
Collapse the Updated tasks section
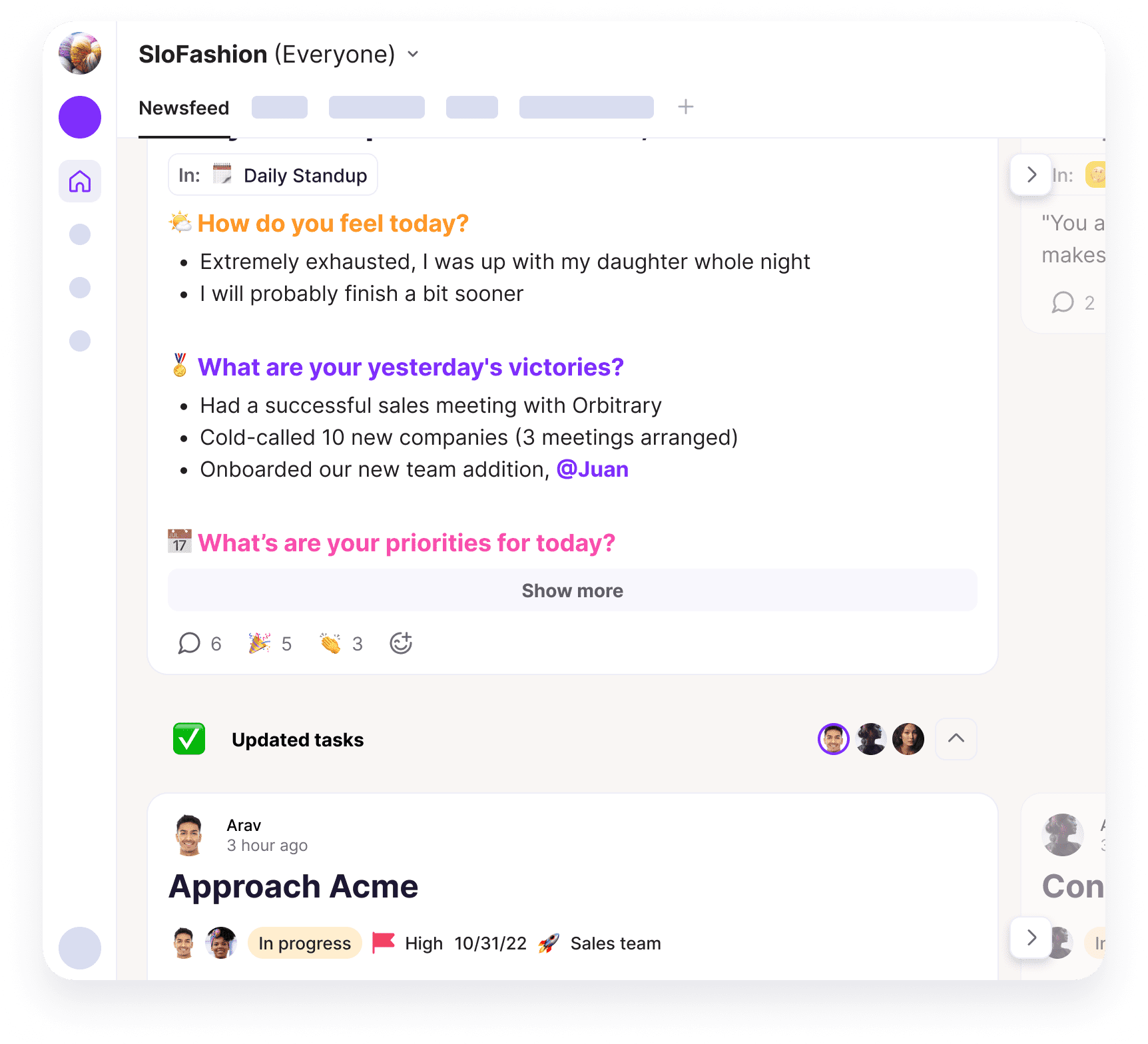point(956,738)
